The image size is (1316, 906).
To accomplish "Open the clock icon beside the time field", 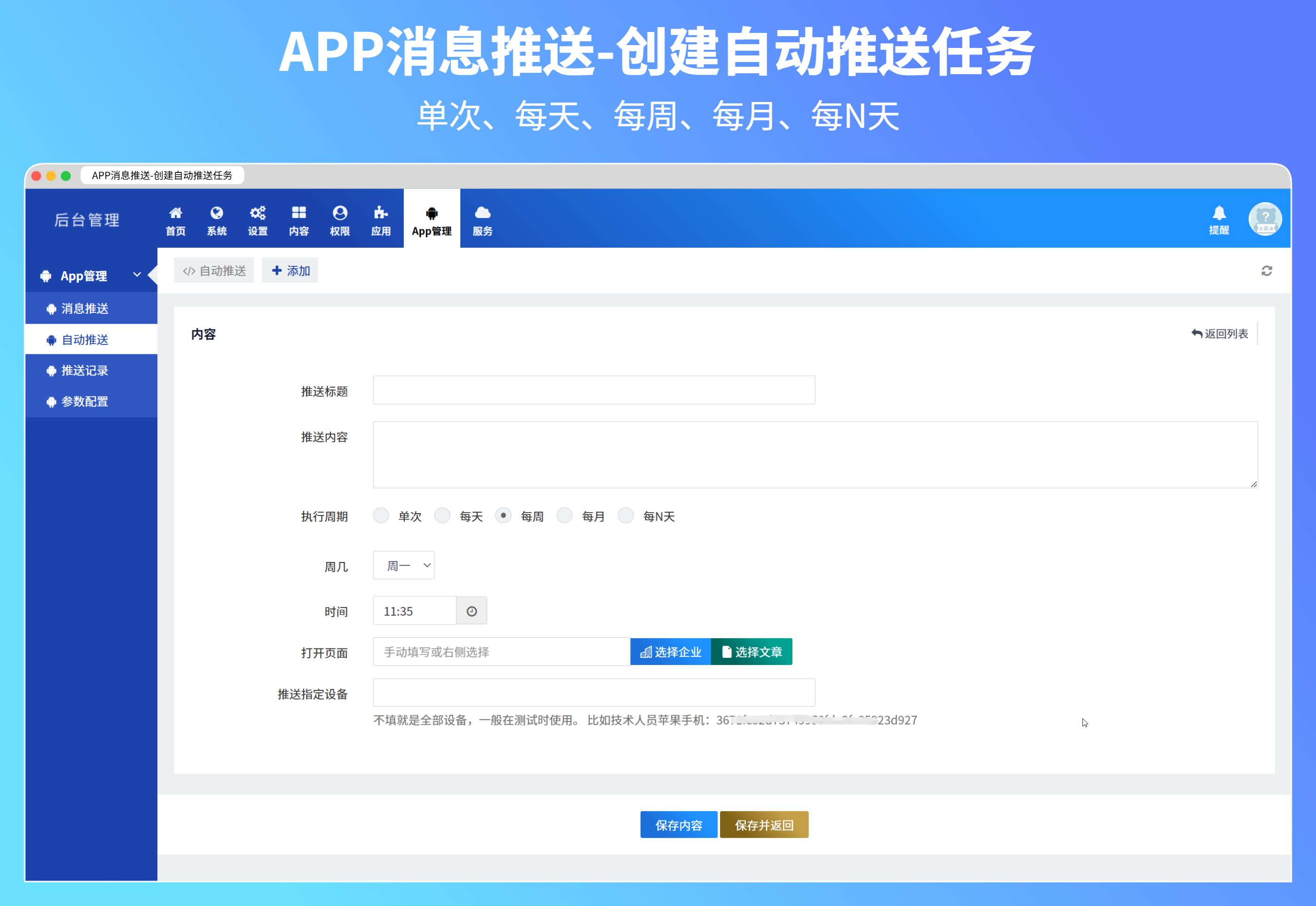I will (x=471, y=610).
